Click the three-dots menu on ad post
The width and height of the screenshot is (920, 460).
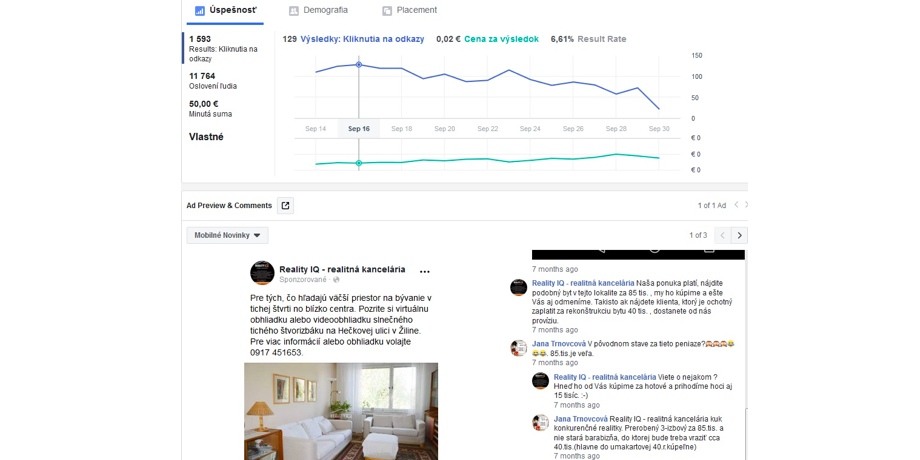(424, 271)
